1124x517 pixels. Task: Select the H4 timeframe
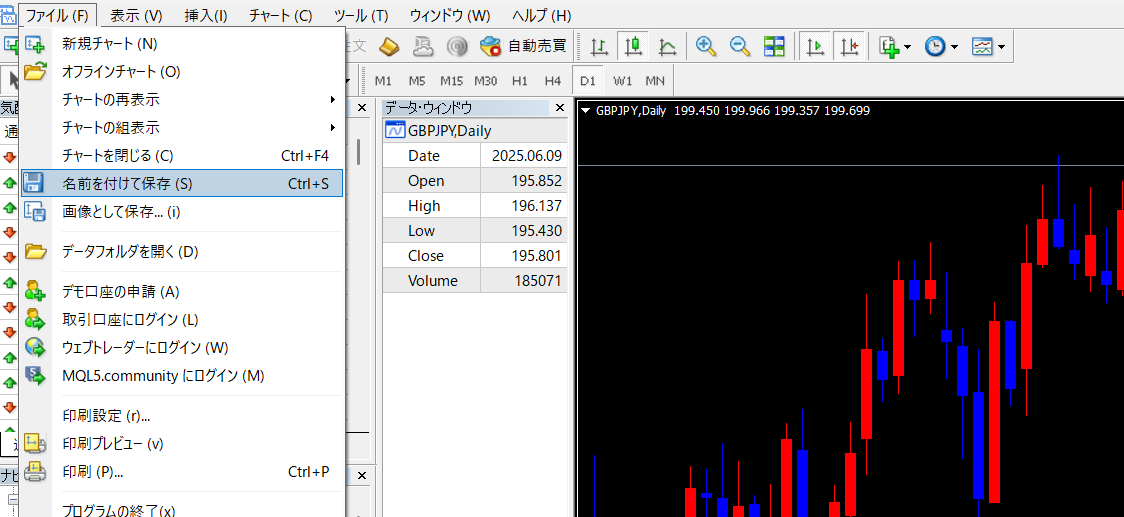click(x=552, y=81)
